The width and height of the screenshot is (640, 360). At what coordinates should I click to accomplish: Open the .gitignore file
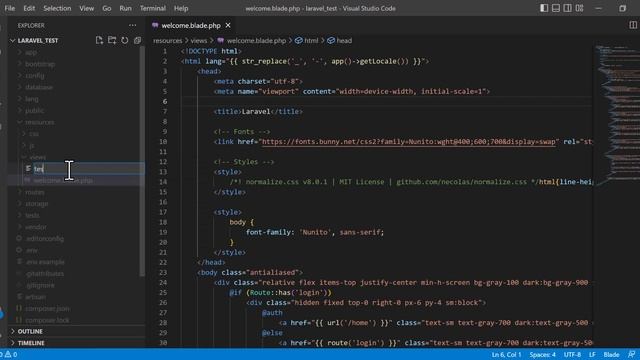click(x=40, y=285)
